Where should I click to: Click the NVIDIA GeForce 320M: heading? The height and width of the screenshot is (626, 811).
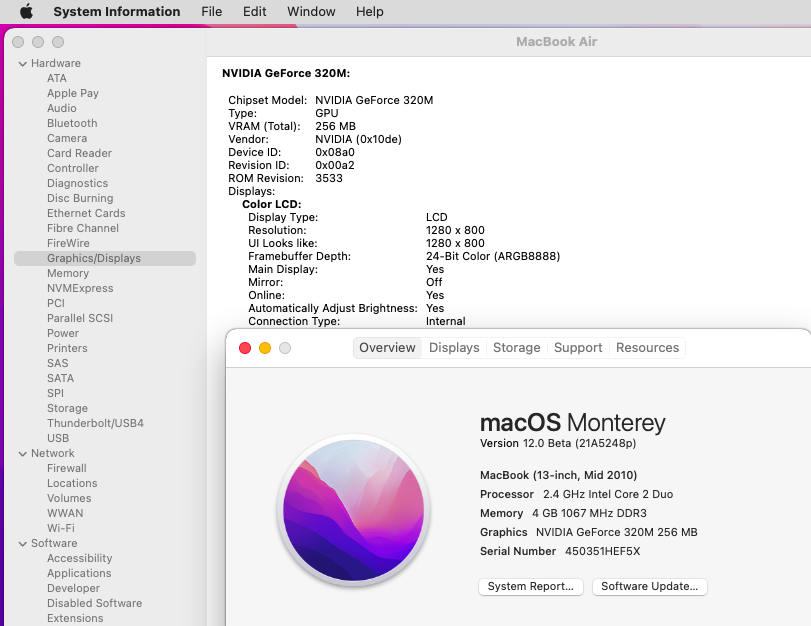pyautogui.click(x=286, y=73)
